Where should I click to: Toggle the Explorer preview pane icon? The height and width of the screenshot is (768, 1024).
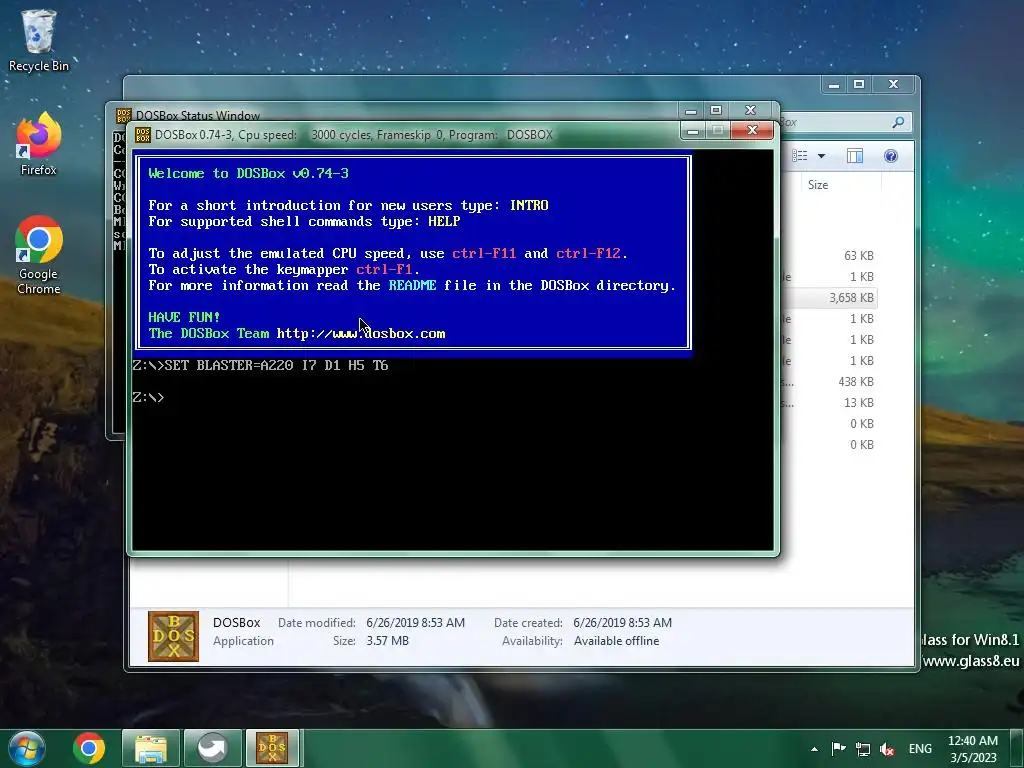(x=855, y=156)
